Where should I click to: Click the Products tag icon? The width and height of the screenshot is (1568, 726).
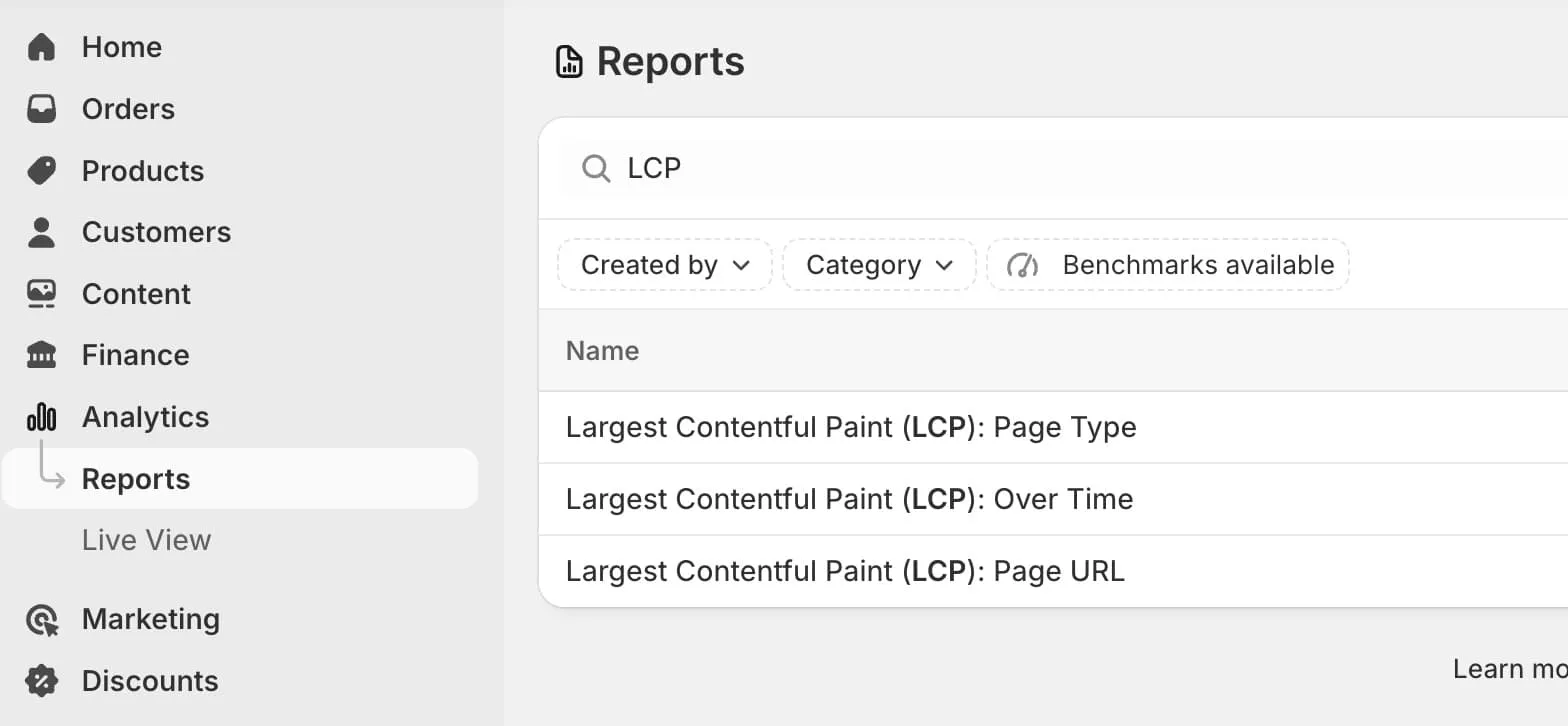coord(41,171)
